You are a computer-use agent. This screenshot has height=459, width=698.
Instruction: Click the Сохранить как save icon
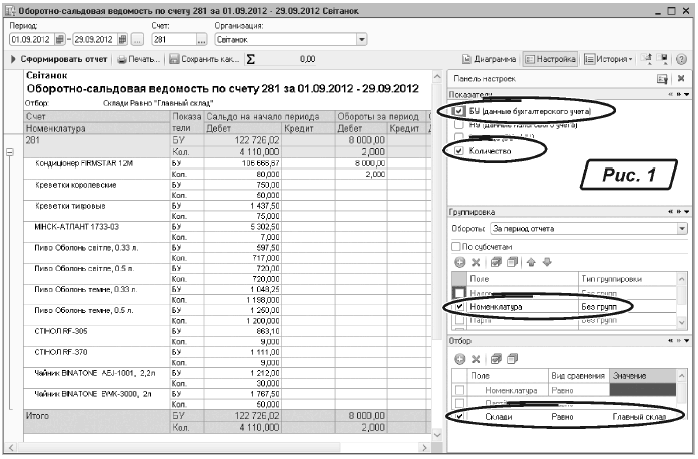175,59
